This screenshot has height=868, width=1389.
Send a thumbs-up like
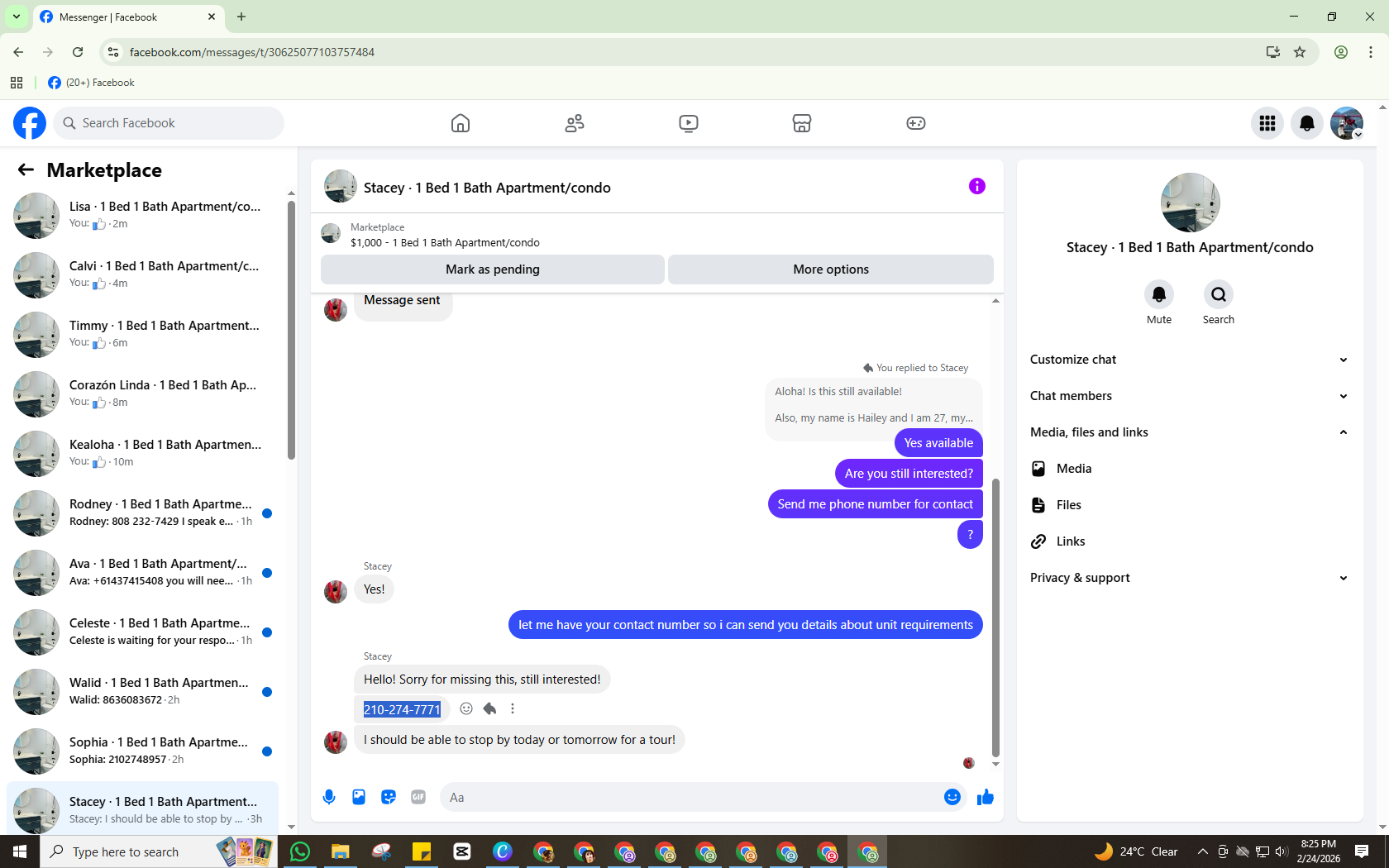[x=986, y=797]
